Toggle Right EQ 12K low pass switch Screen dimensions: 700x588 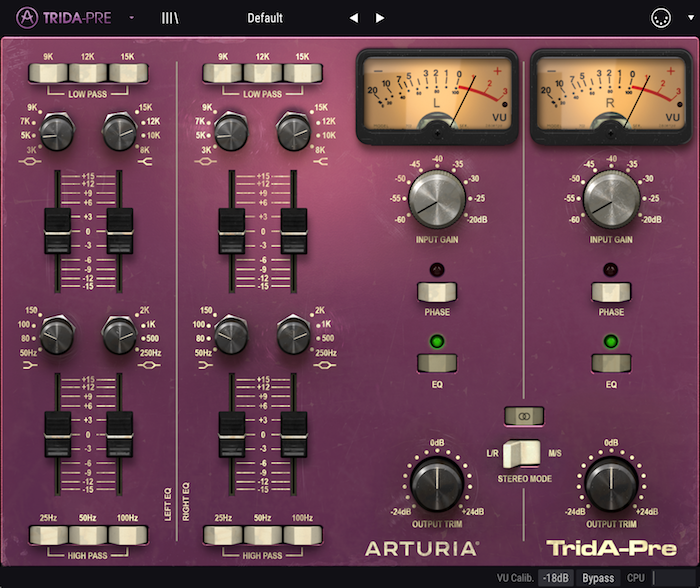point(262,73)
